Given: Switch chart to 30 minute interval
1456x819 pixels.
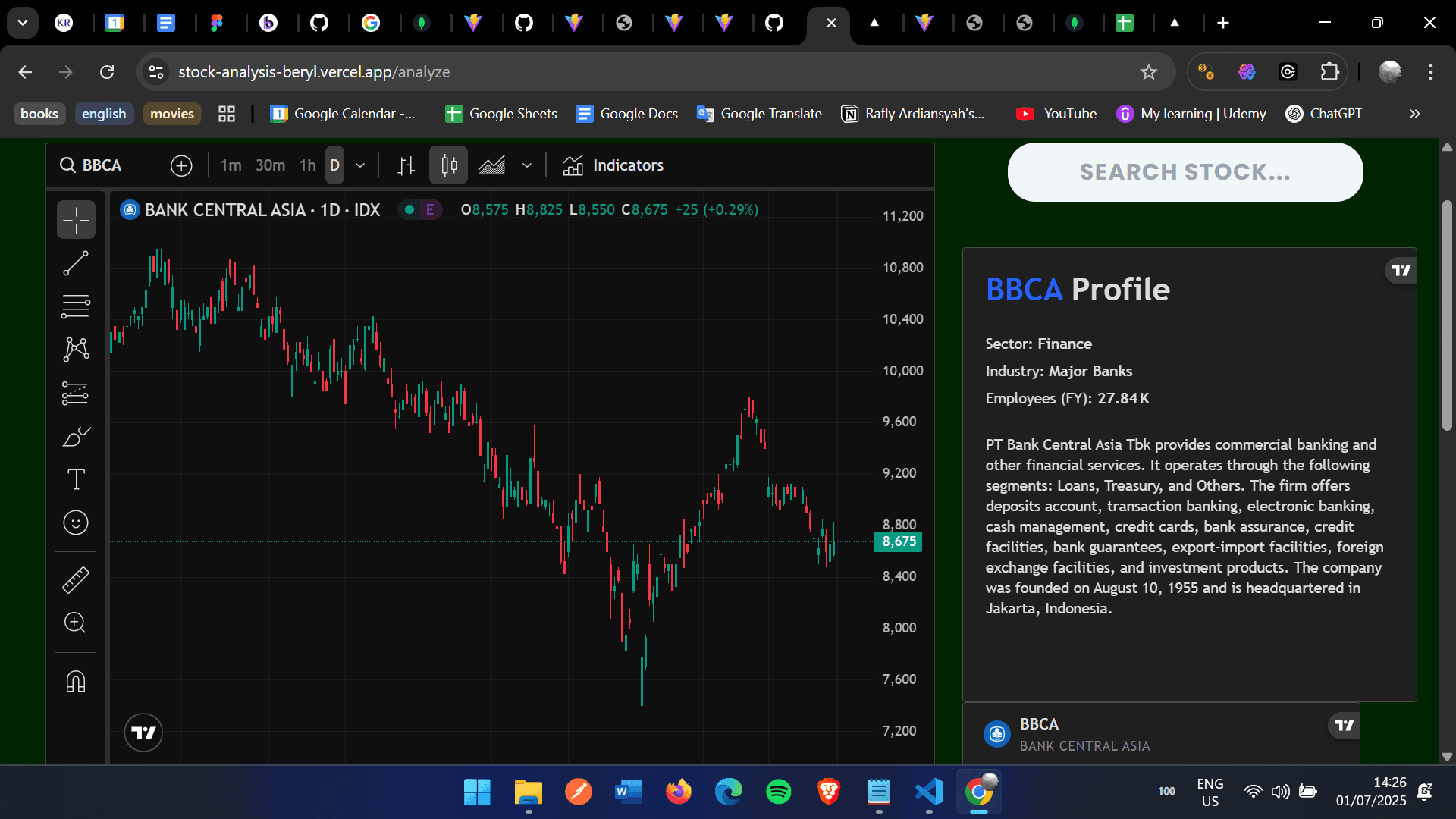Looking at the screenshot, I should pos(270,165).
